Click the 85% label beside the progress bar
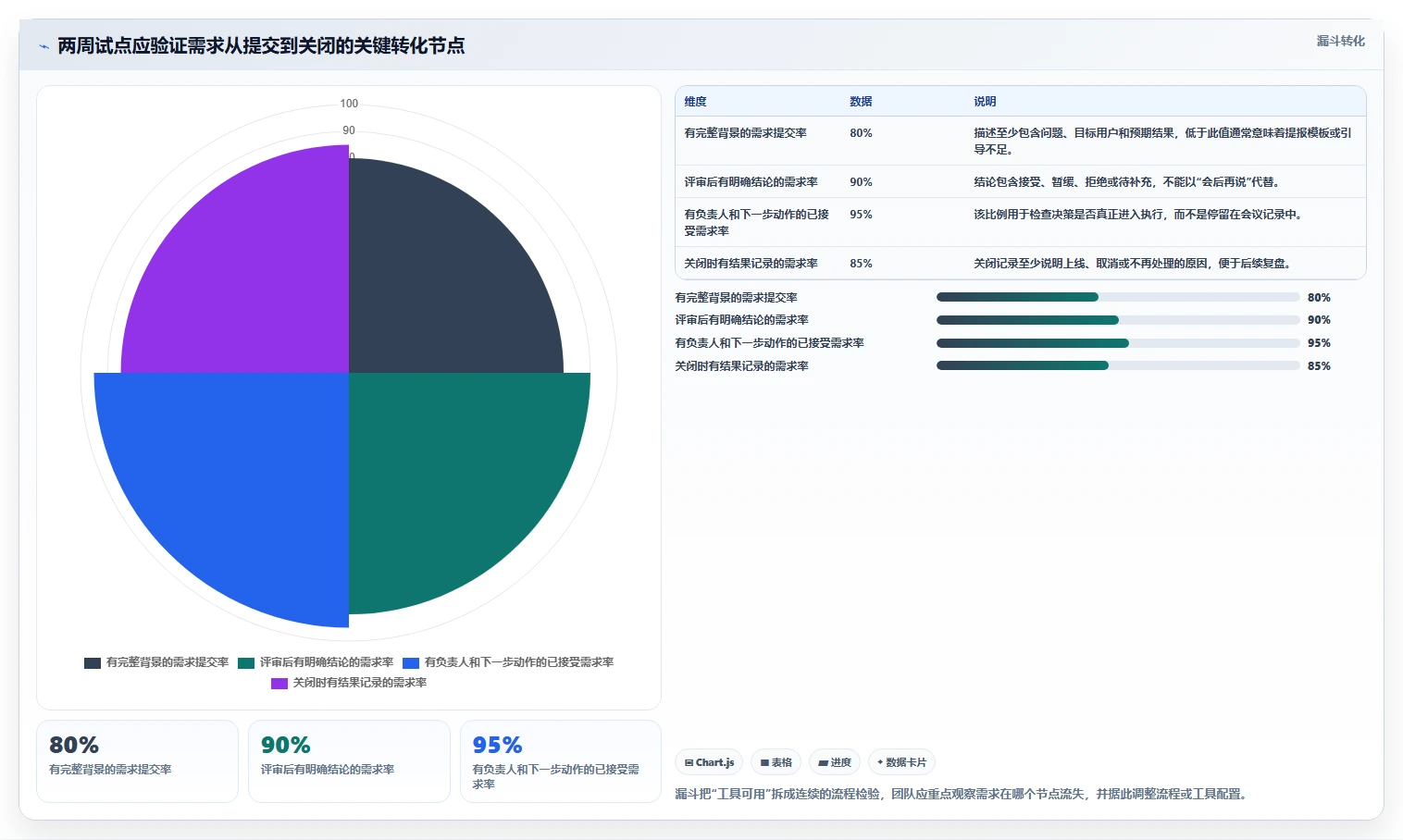This screenshot has width=1403, height=840. coord(1319,366)
